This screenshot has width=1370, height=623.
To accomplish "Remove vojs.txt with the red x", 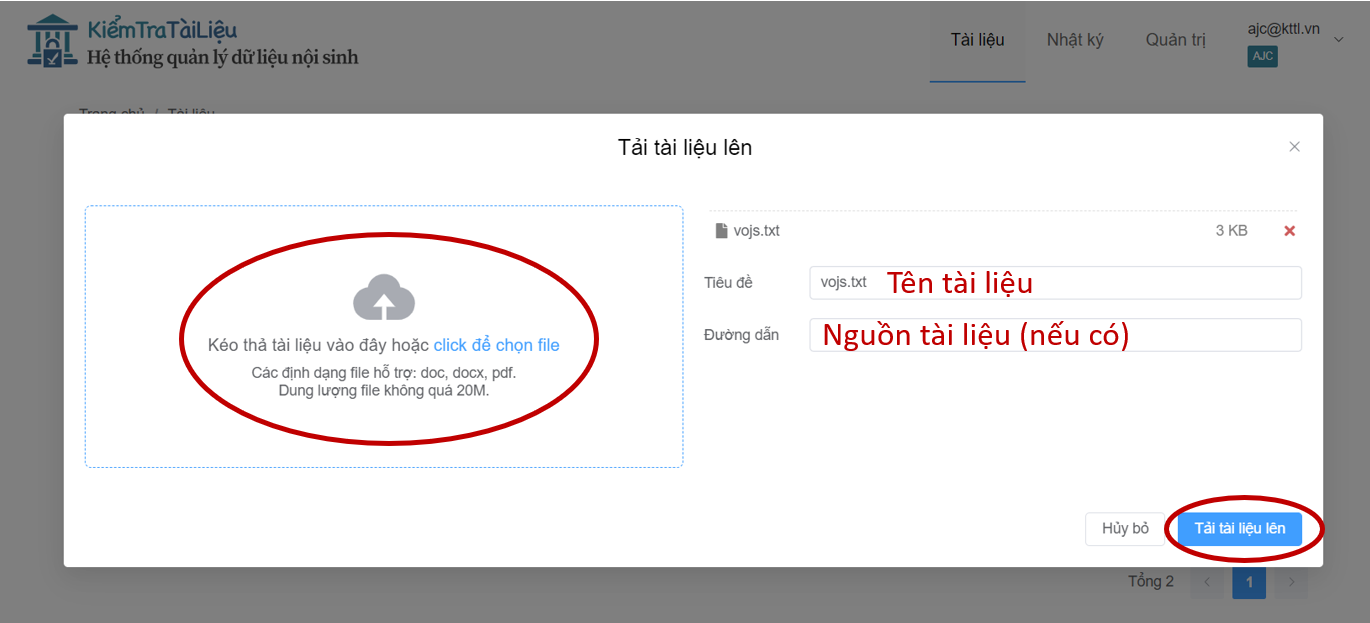I will [1289, 231].
